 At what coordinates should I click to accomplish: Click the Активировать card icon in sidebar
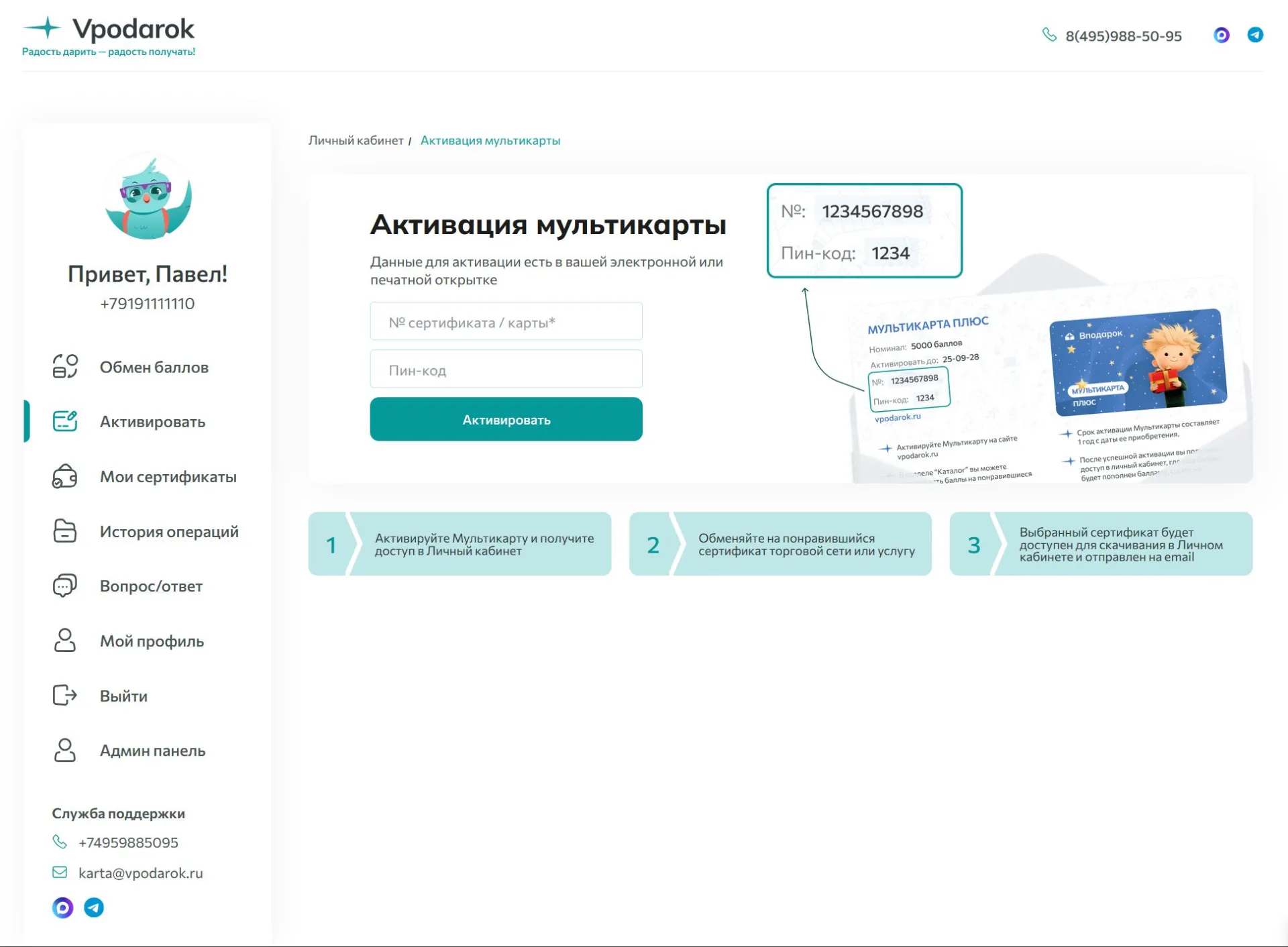pos(65,421)
